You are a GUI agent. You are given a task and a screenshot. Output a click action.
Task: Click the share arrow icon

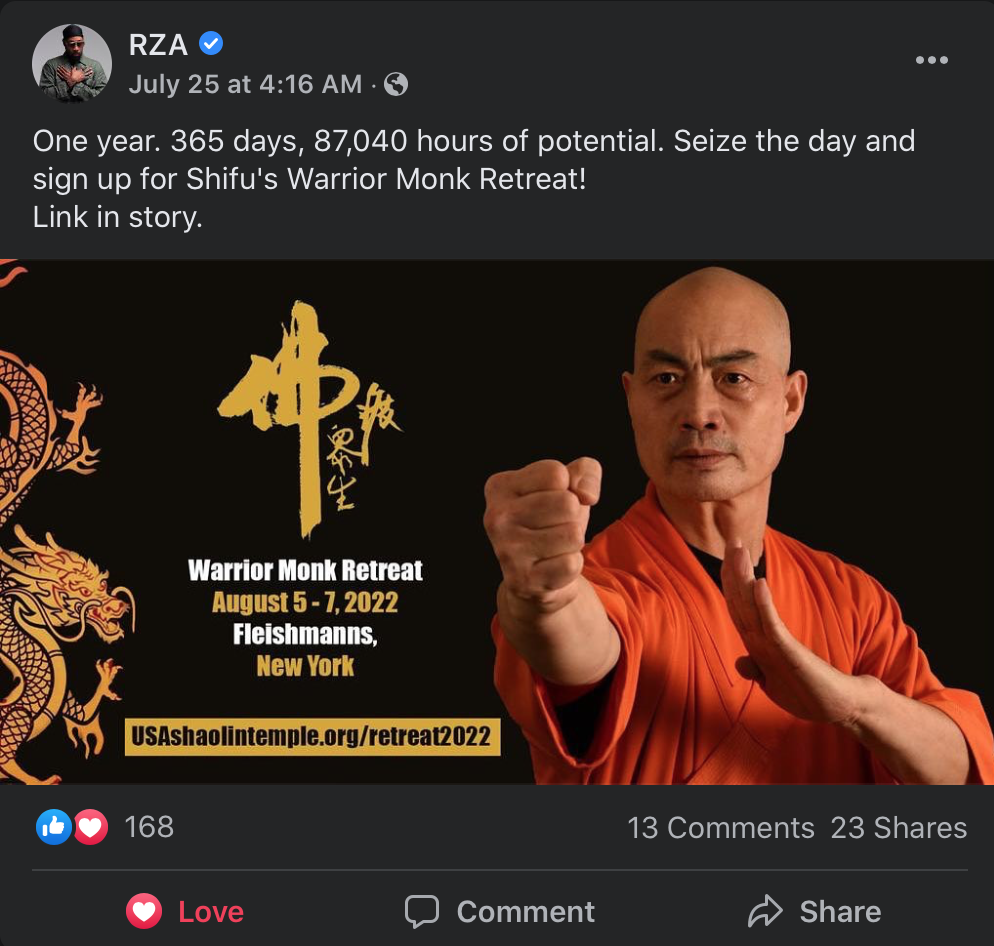pos(765,911)
